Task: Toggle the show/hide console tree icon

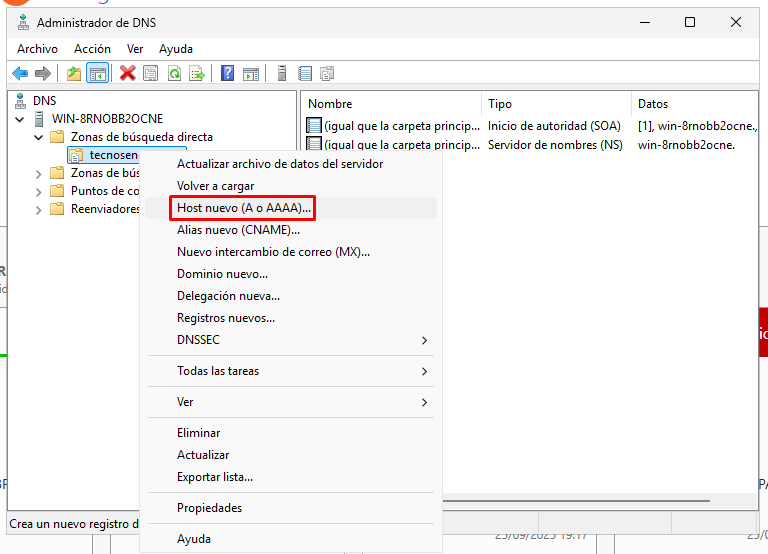Action: point(97,73)
